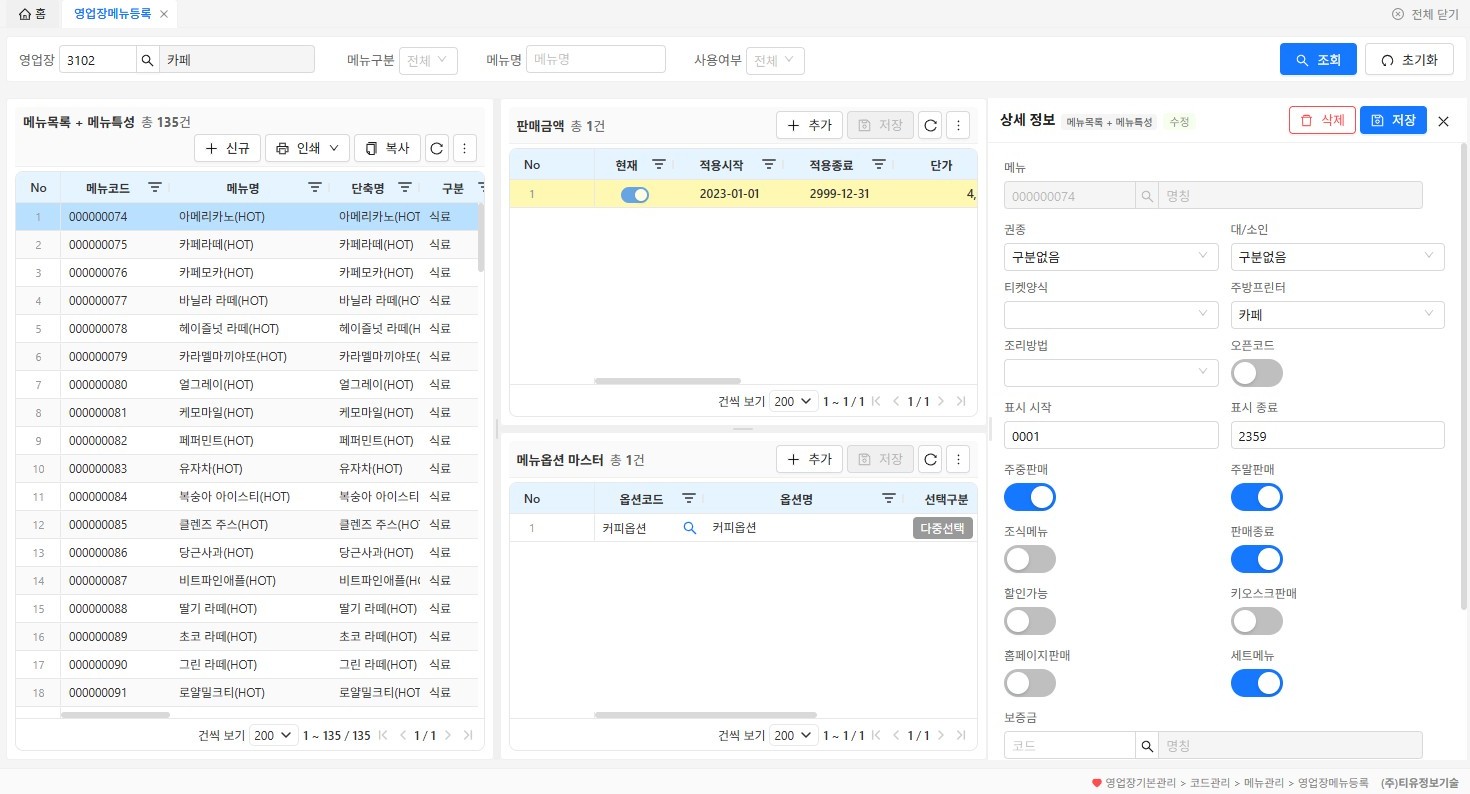Viewport: 1470px width, 794px height.
Task: Close the 영업장메뉴등록 tab with its X
Action: 164,14
